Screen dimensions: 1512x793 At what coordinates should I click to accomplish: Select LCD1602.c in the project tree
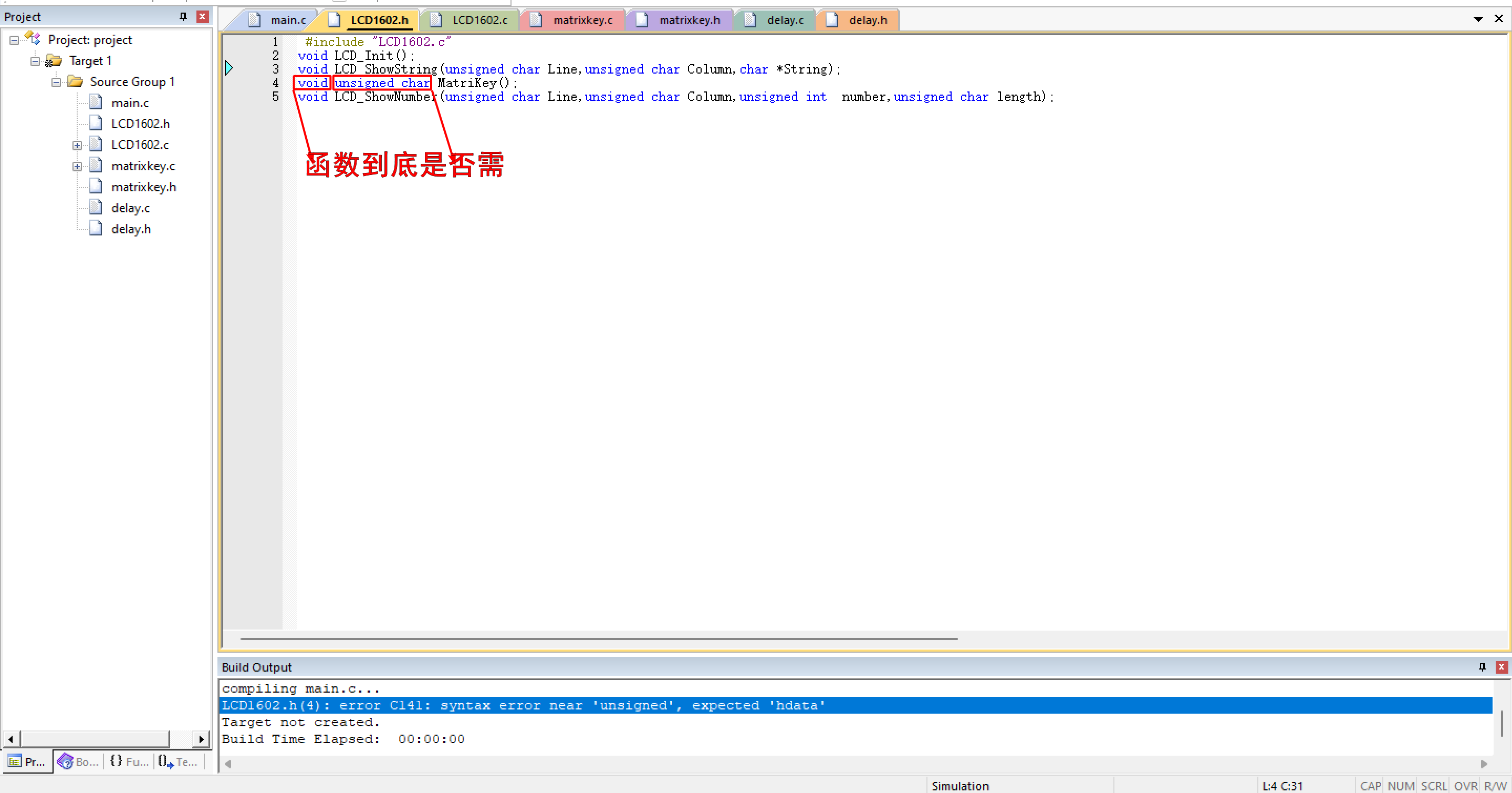(140, 145)
